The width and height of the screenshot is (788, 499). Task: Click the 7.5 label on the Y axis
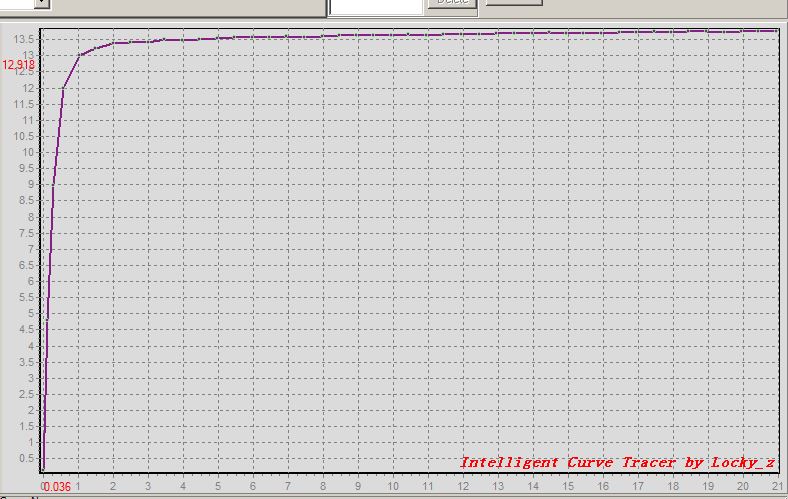(x=27, y=233)
